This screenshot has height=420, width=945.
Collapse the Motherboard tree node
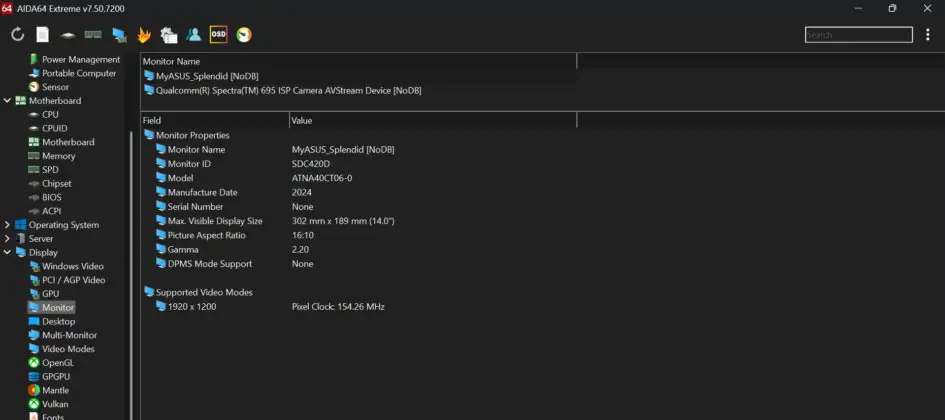point(7,101)
